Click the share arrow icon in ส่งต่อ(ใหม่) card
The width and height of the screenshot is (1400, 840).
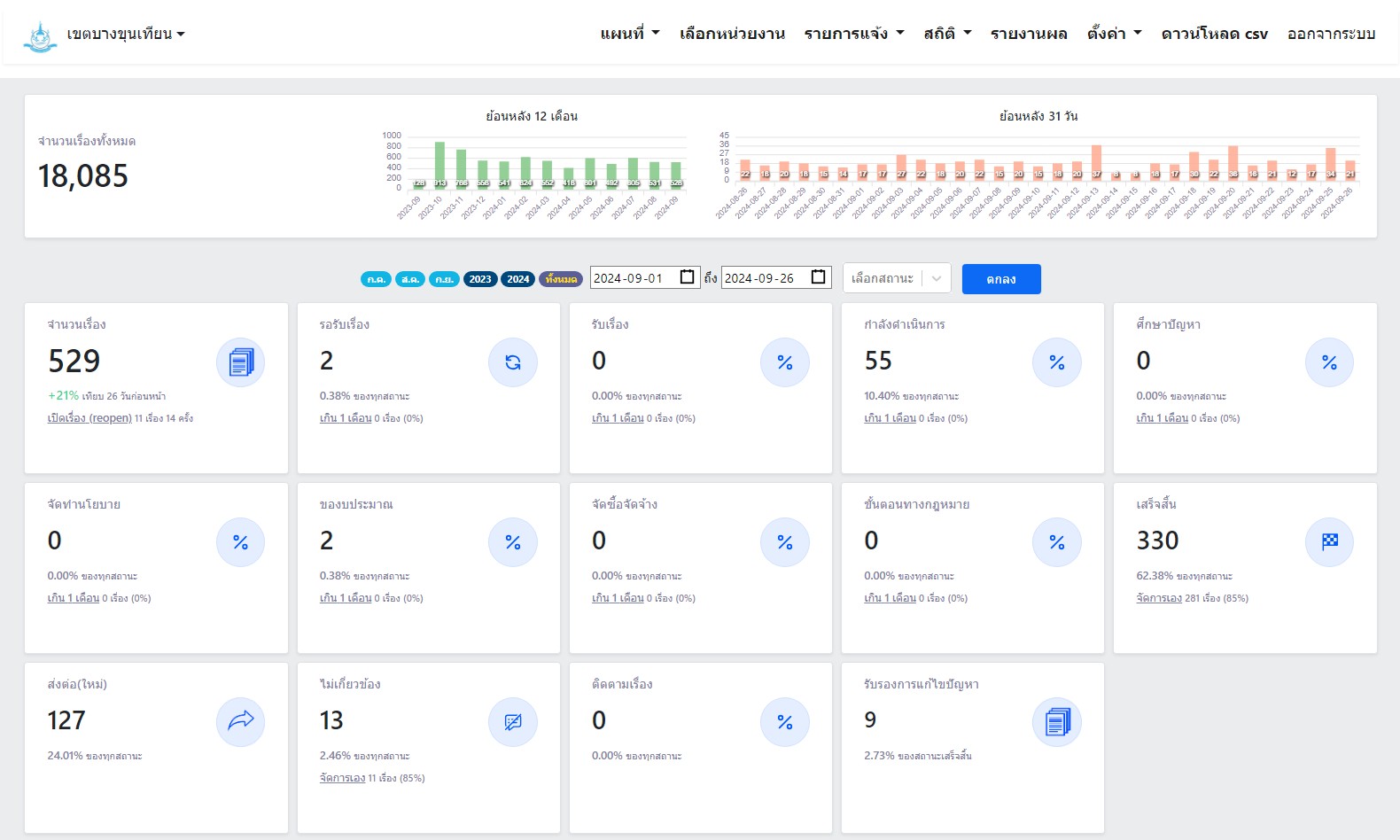tap(240, 721)
